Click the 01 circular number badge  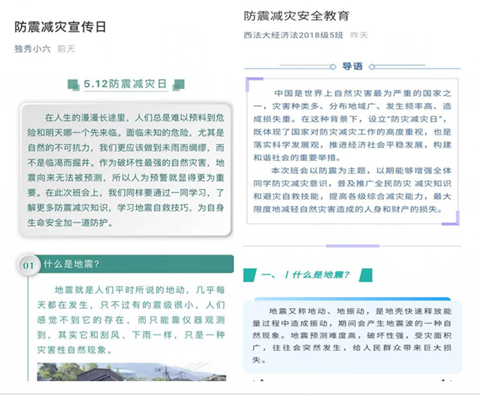click(28, 265)
